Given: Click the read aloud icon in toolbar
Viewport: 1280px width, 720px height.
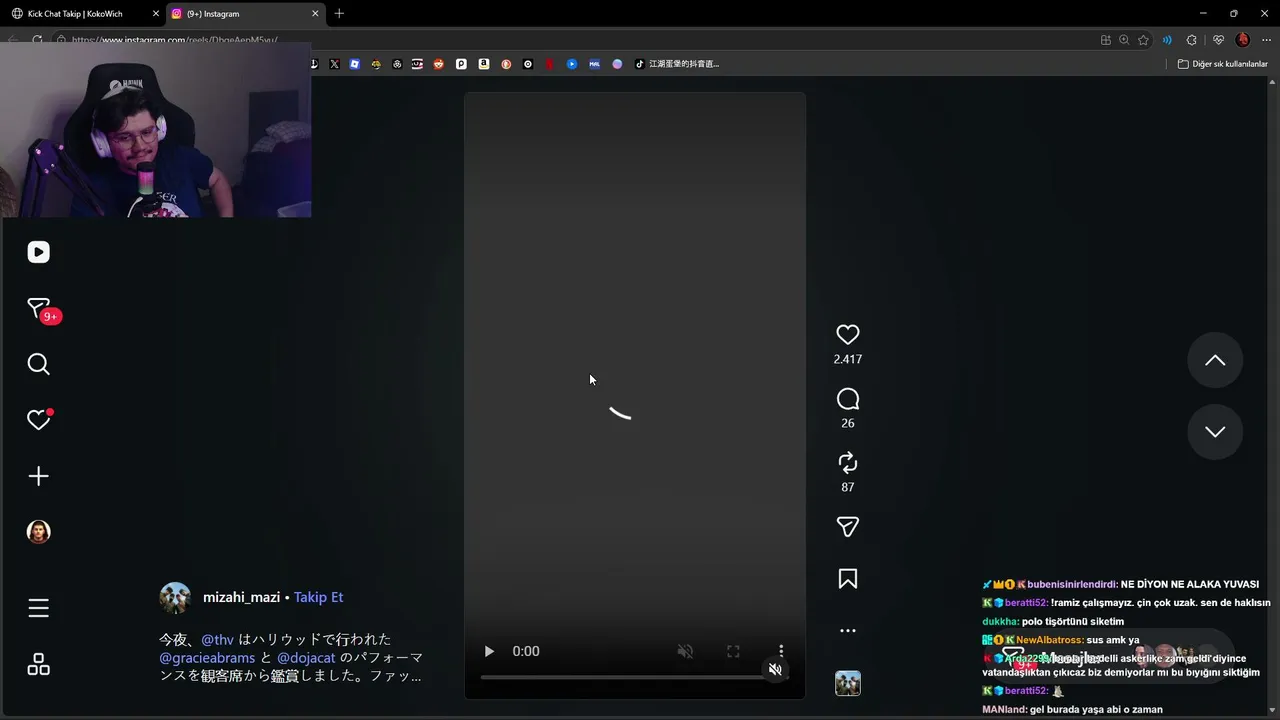Looking at the screenshot, I should click(x=1167, y=40).
